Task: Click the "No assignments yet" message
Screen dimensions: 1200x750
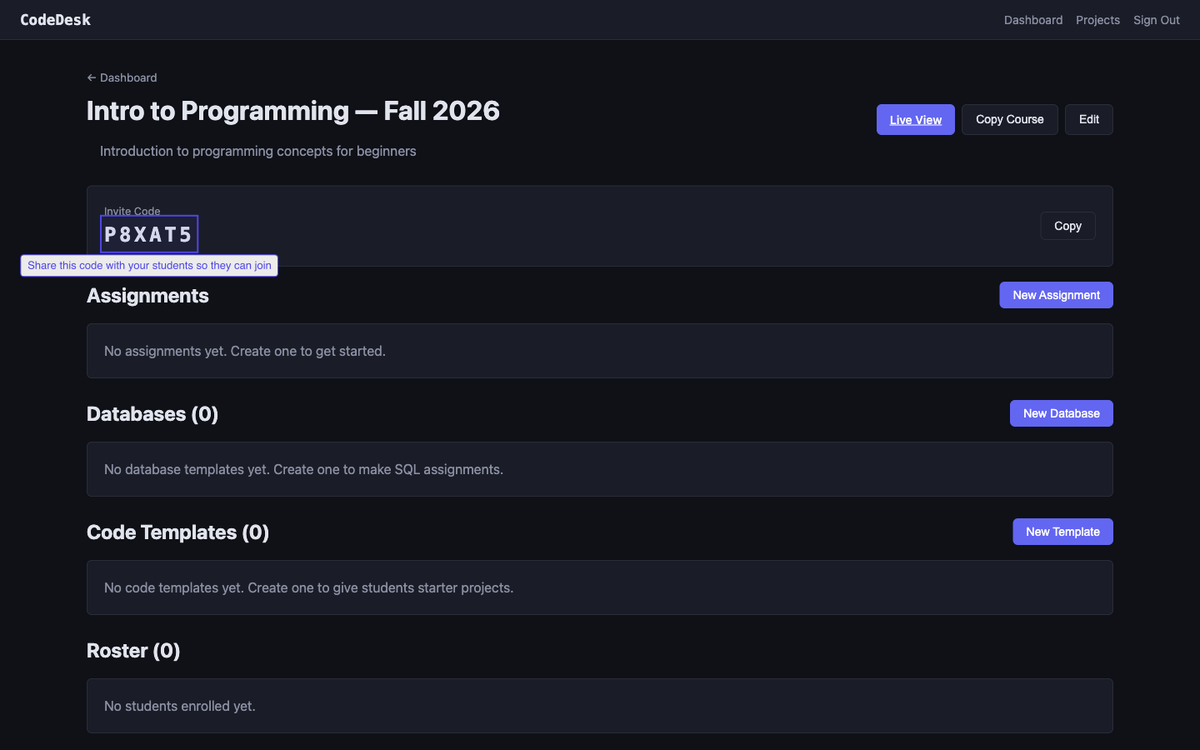Action: click(245, 351)
